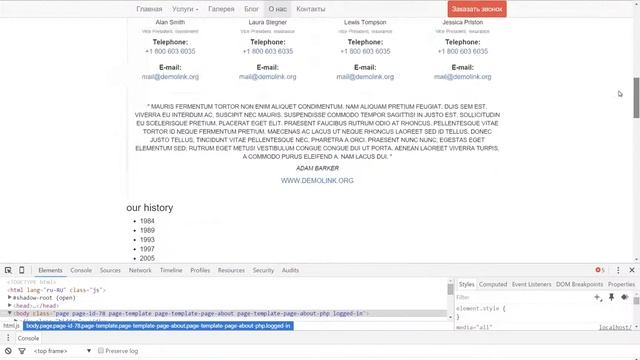This screenshot has width=640, height=360.
Task: Open Блог in site navigation
Action: coord(251,9)
